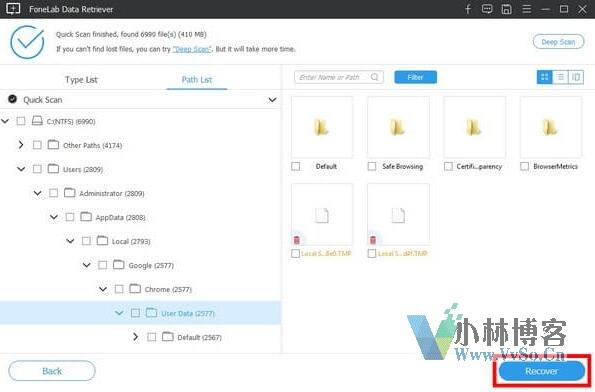
Task: Click the User Data folder icon
Action: [x=151, y=313]
